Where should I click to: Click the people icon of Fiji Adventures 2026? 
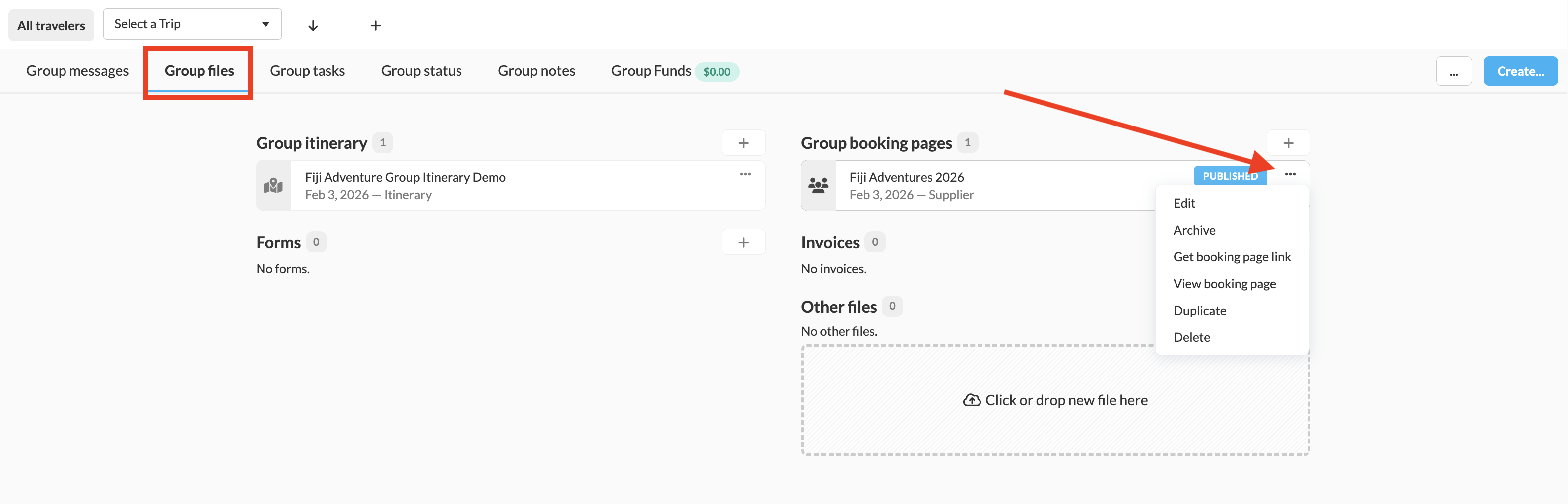tap(818, 186)
